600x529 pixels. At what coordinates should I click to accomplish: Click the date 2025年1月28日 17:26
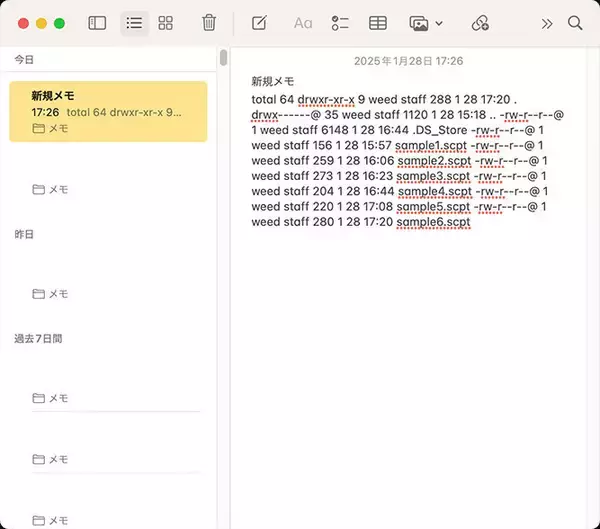(x=408, y=61)
